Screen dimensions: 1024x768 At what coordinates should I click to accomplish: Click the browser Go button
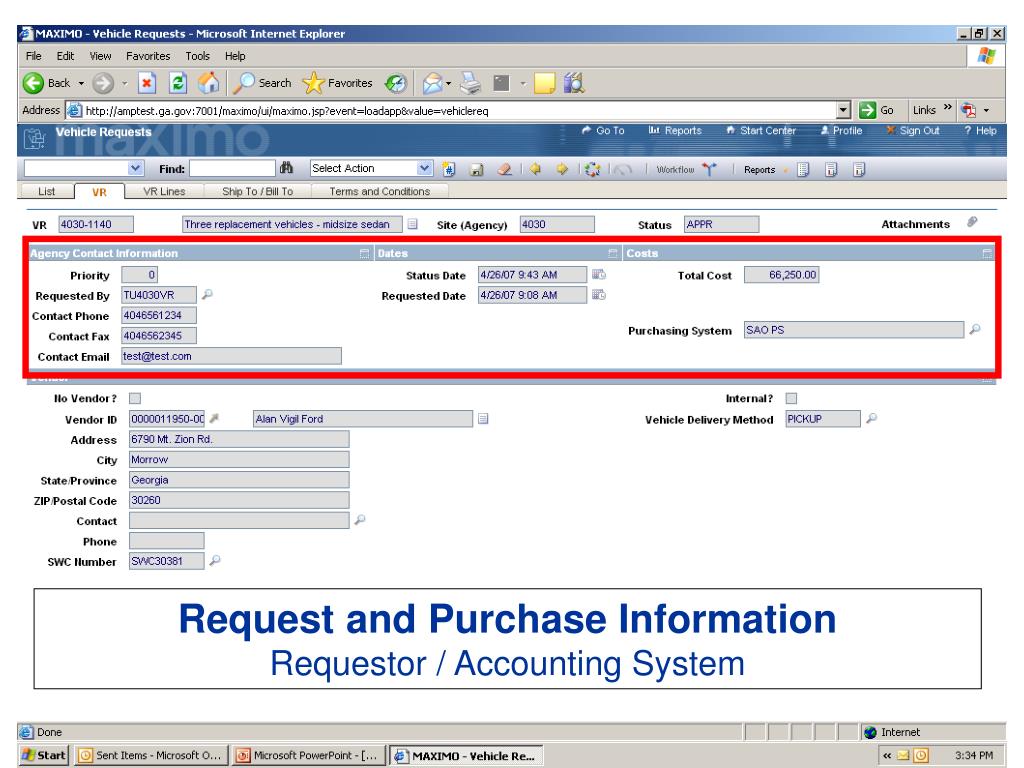[876, 110]
